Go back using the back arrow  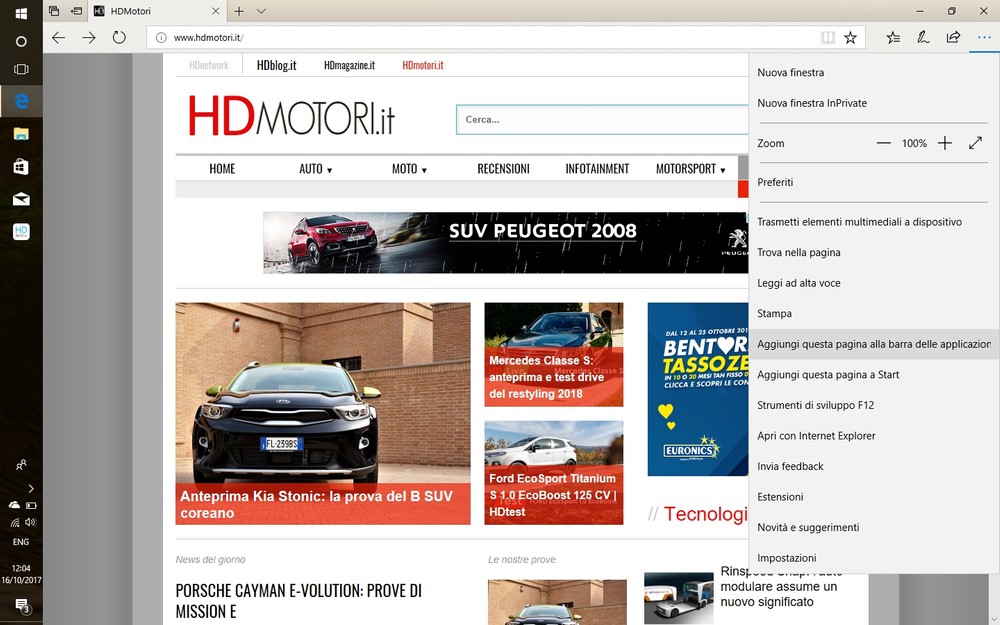pyautogui.click(x=58, y=38)
